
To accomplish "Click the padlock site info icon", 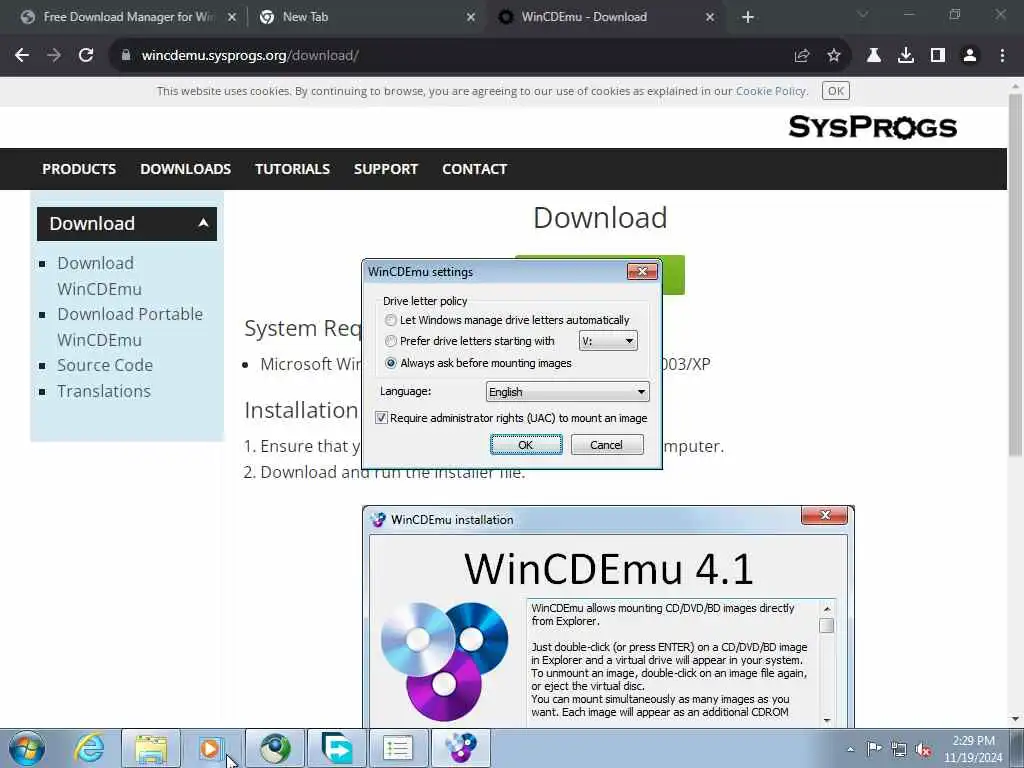I will pos(126,56).
